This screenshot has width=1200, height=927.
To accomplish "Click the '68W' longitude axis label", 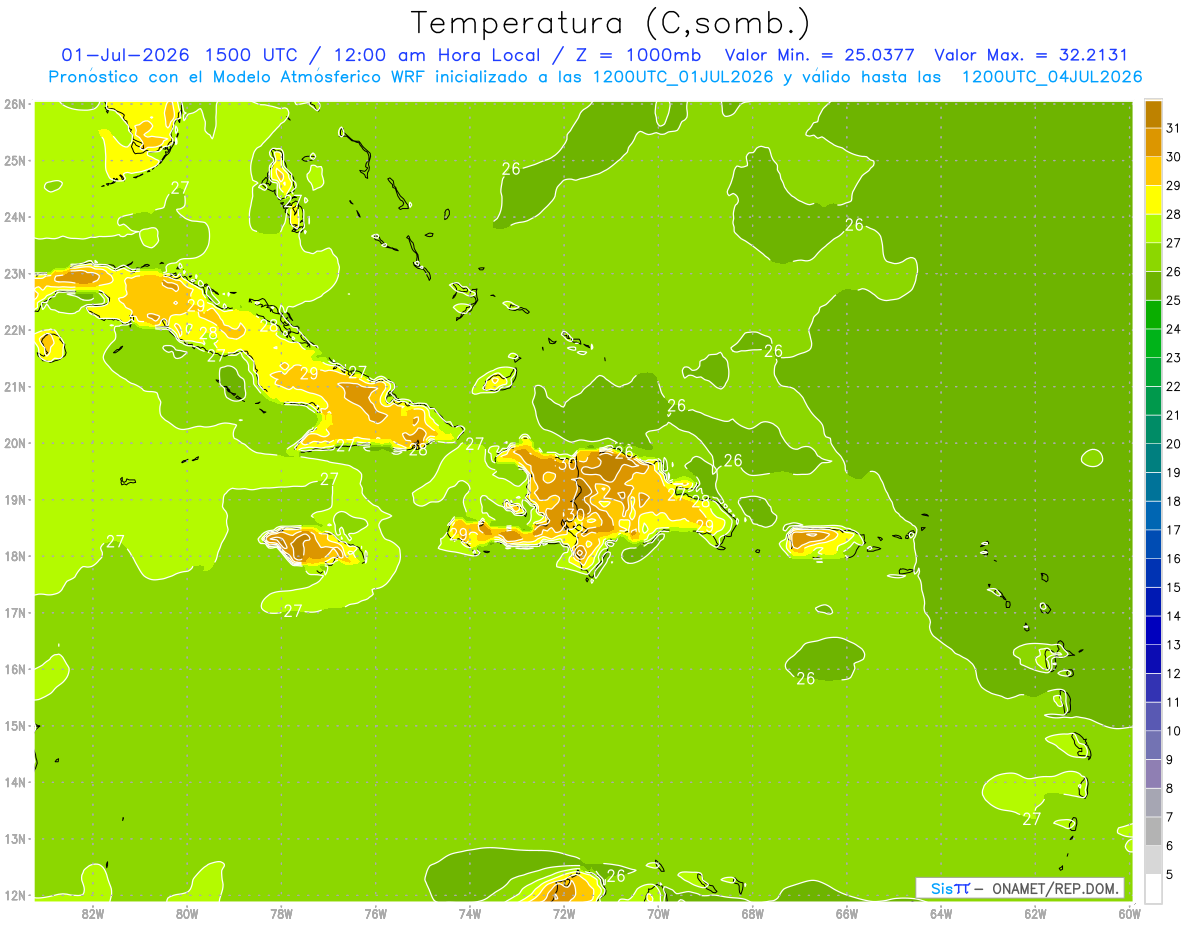I will pyautogui.click(x=753, y=913).
